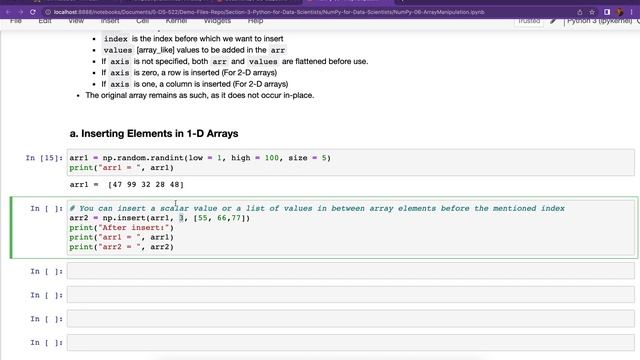Open the Jupyter Insert menu
Image resolution: width=640 pixels, height=360 pixels.
110,21
